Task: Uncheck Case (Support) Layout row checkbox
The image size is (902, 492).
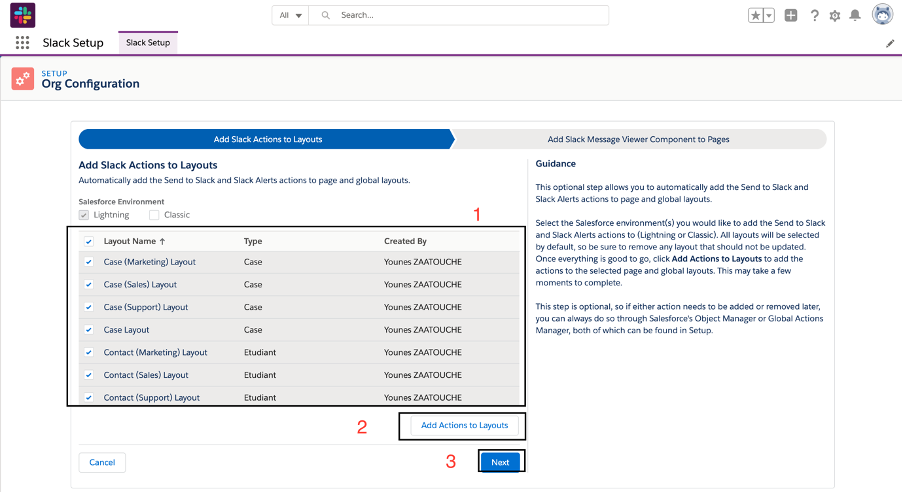Action: [x=89, y=307]
